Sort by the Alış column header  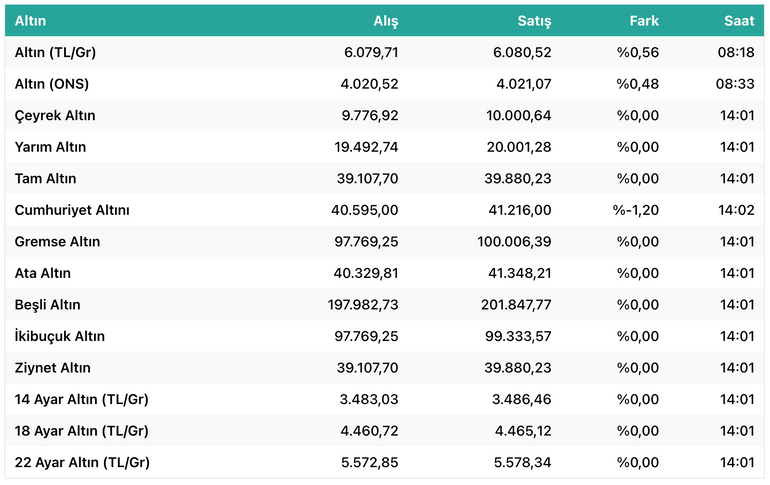click(x=385, y=21)
